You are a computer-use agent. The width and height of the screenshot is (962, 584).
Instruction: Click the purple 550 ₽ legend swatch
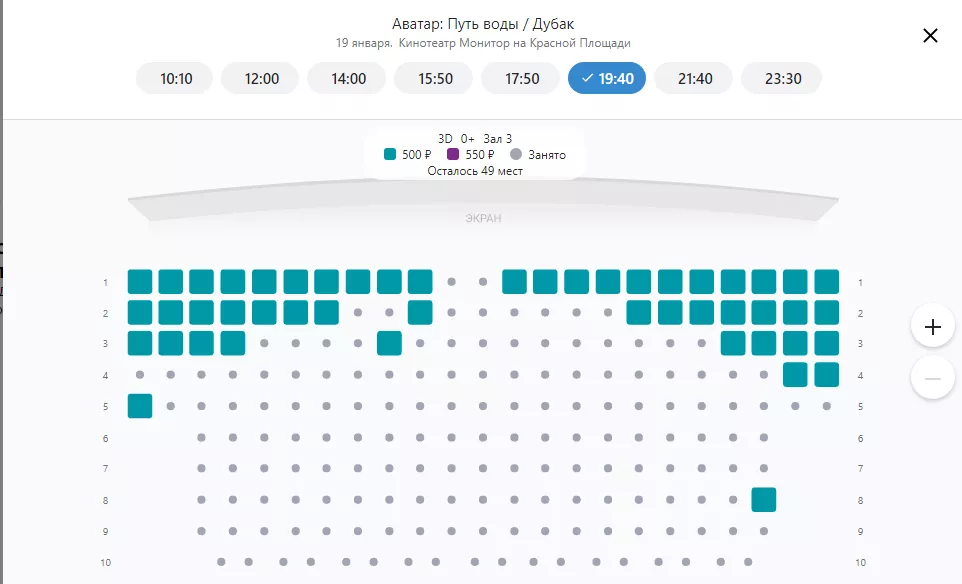coord(453,155)
